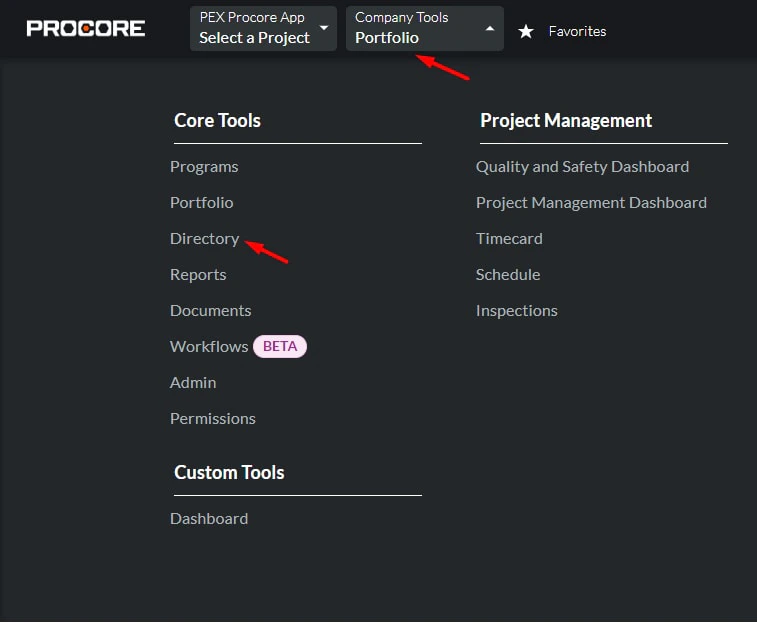Open the Permissions tool
This screenshot has height=624, width=757.
click(213, 418)
